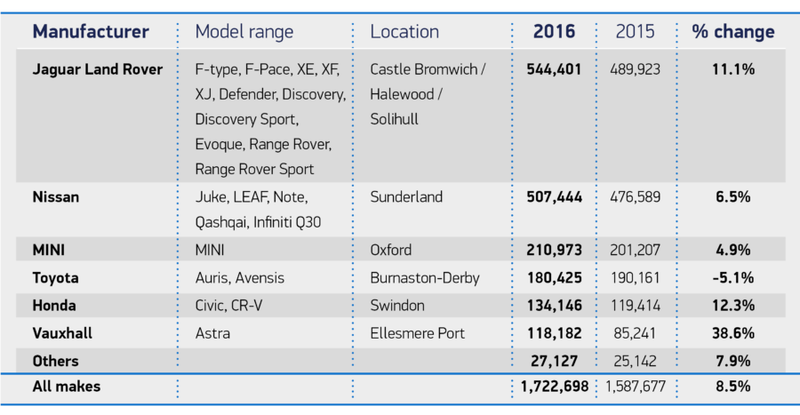Click Others 2016 value 27,127
The width and height of the screenshot is (800, 415).
[x=554, y=361]
